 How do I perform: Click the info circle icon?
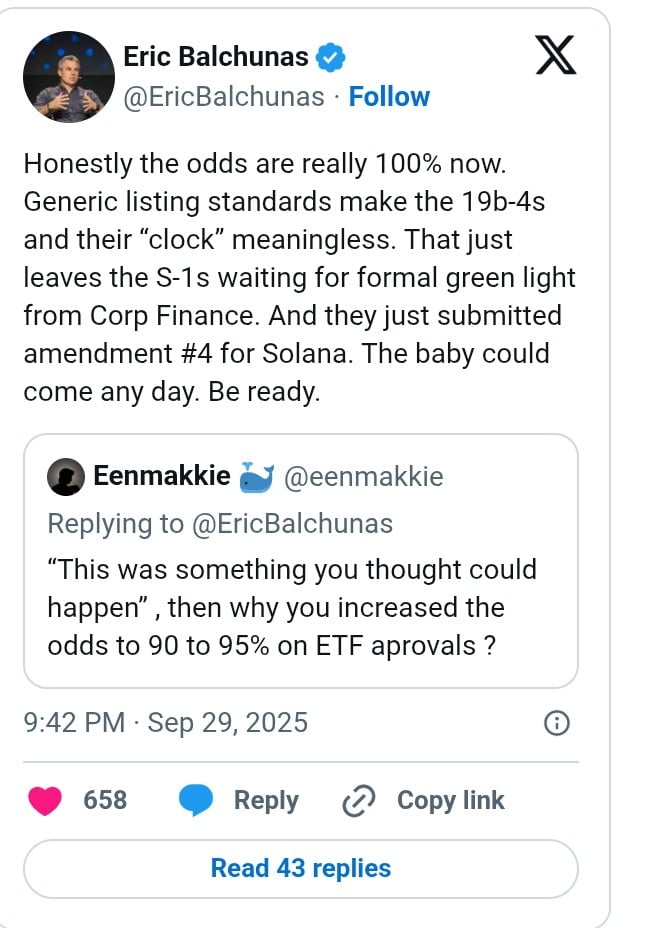(556, 723)
